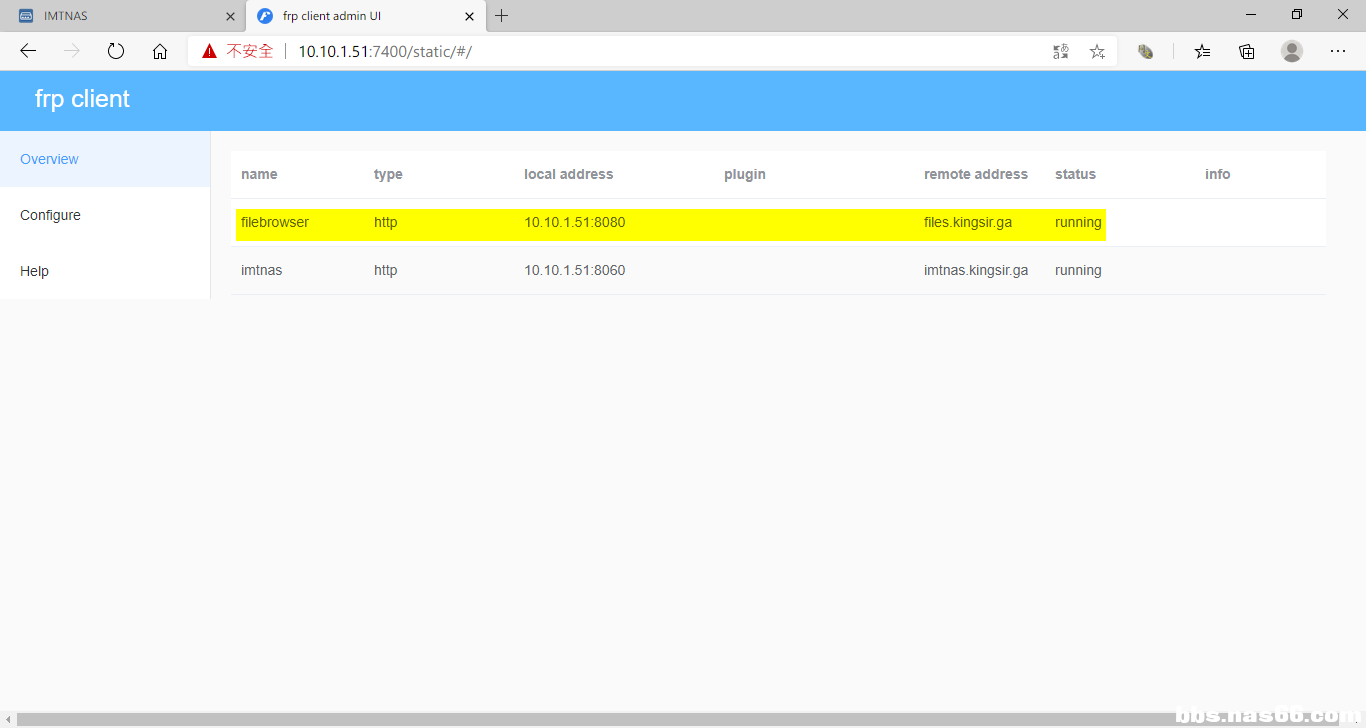Close the frp client admin UI tab

[468, 16]
